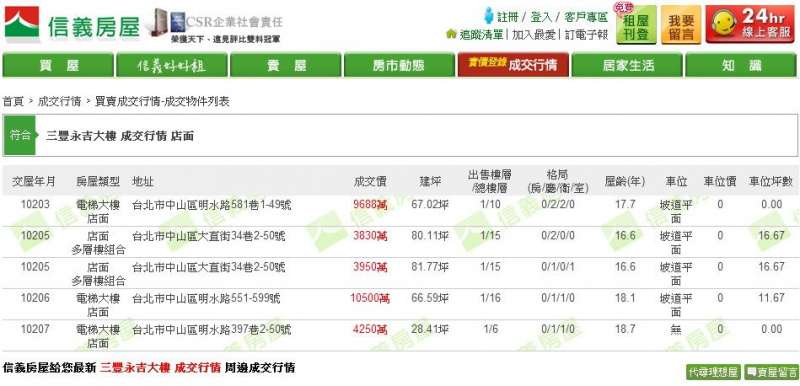Click the 登入 link
The height and width of the screenshot is (386, 800).
tap(541, 17)
